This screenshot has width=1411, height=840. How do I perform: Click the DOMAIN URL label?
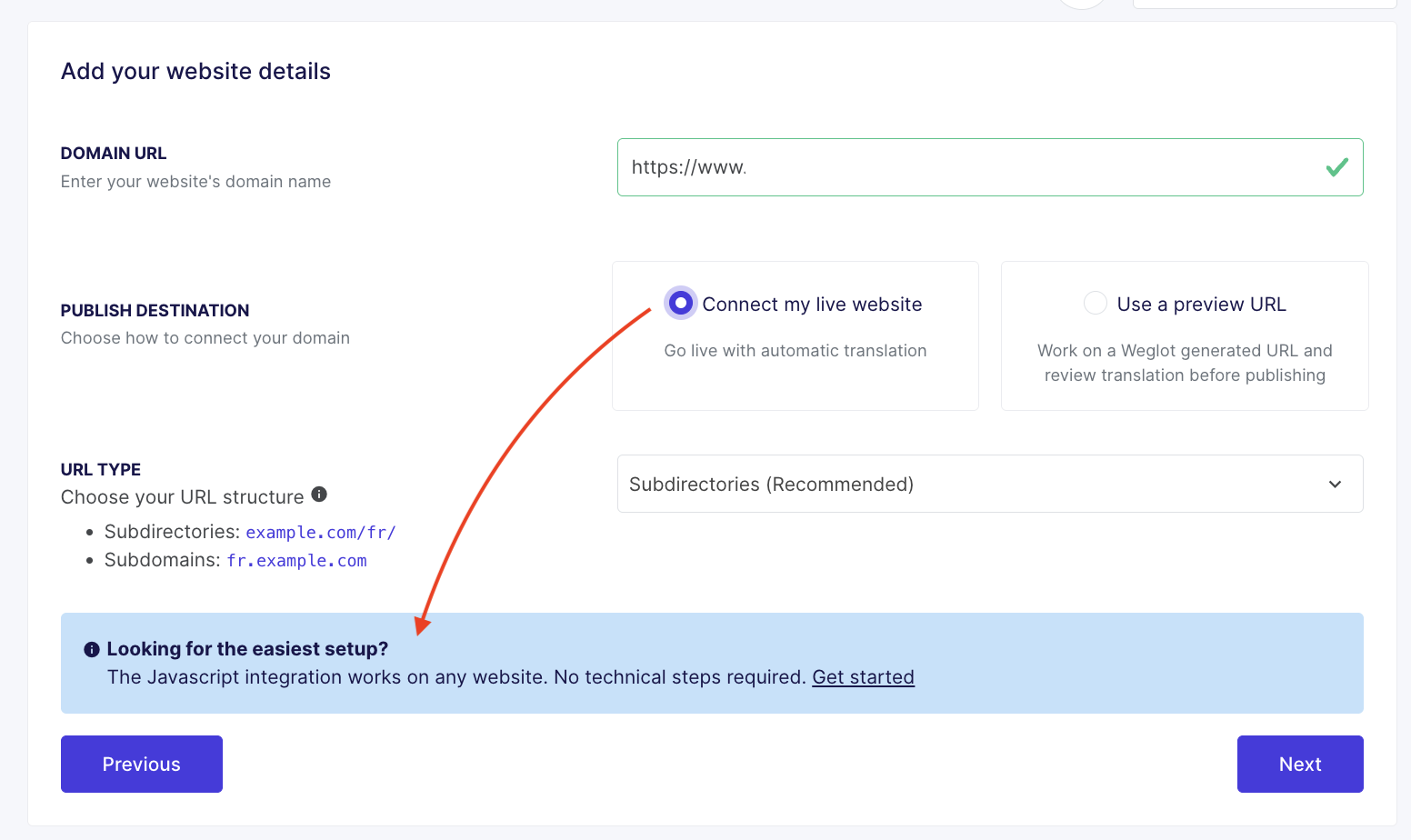pos(114,154)
